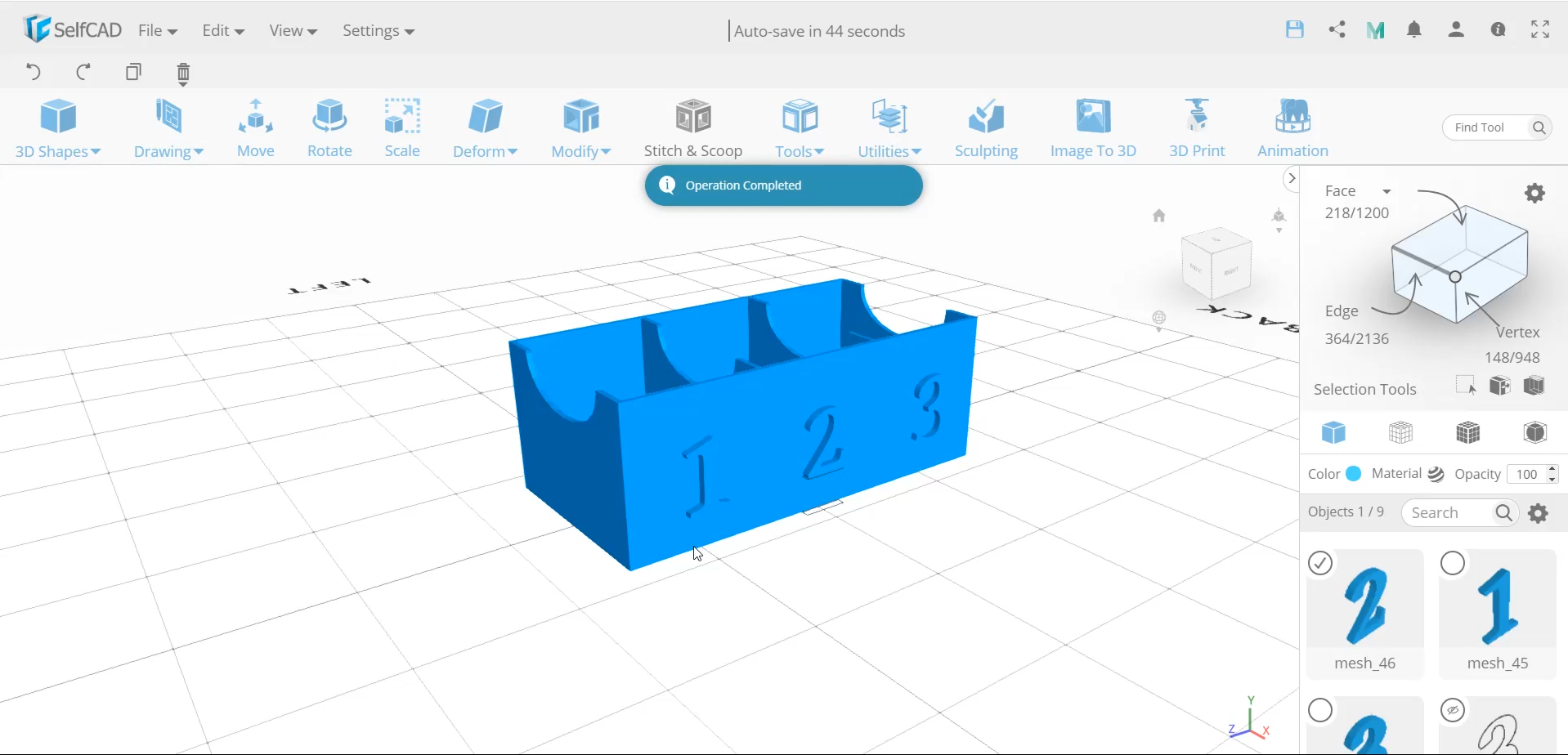The width and height of the screenshot is (1568, 755).
Task: Open the user account icon
Action: (x=1456, y=29)
